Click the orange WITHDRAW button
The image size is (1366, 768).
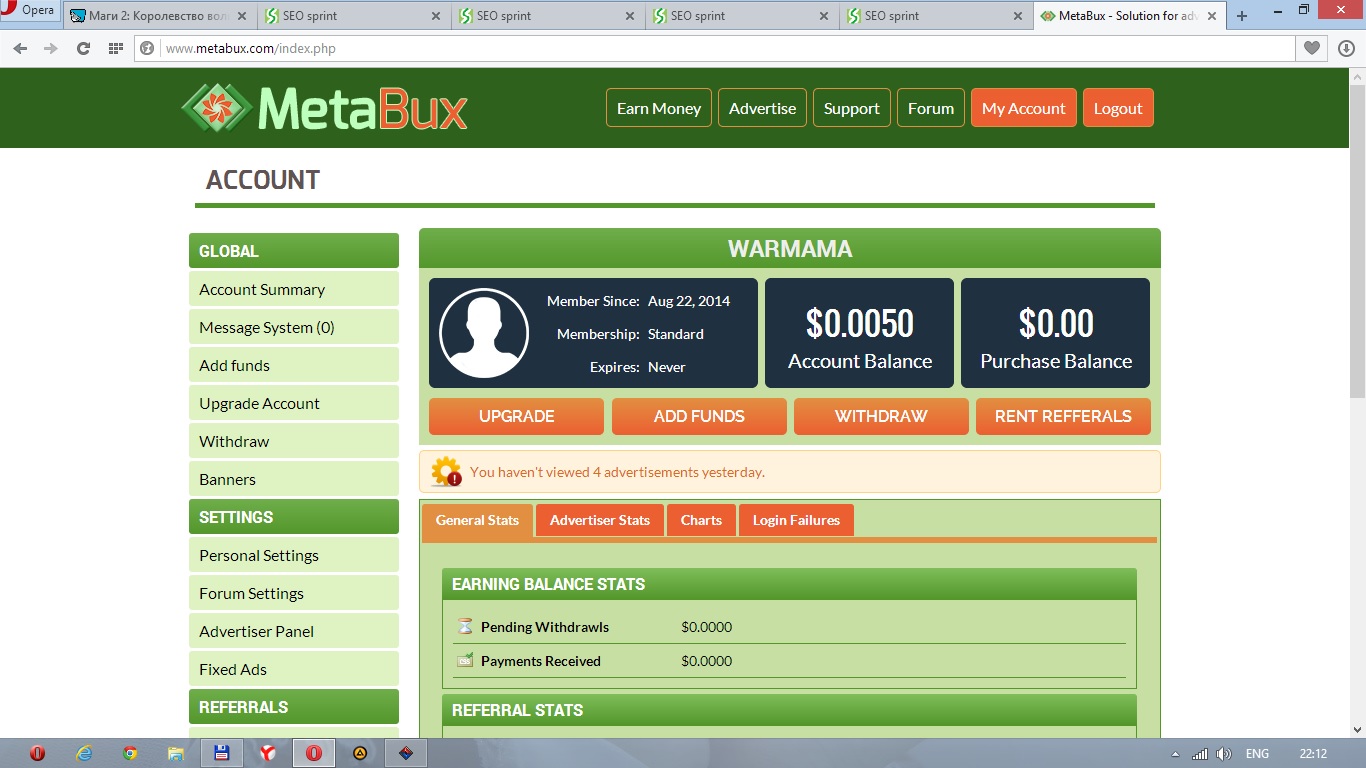point(881,416)
